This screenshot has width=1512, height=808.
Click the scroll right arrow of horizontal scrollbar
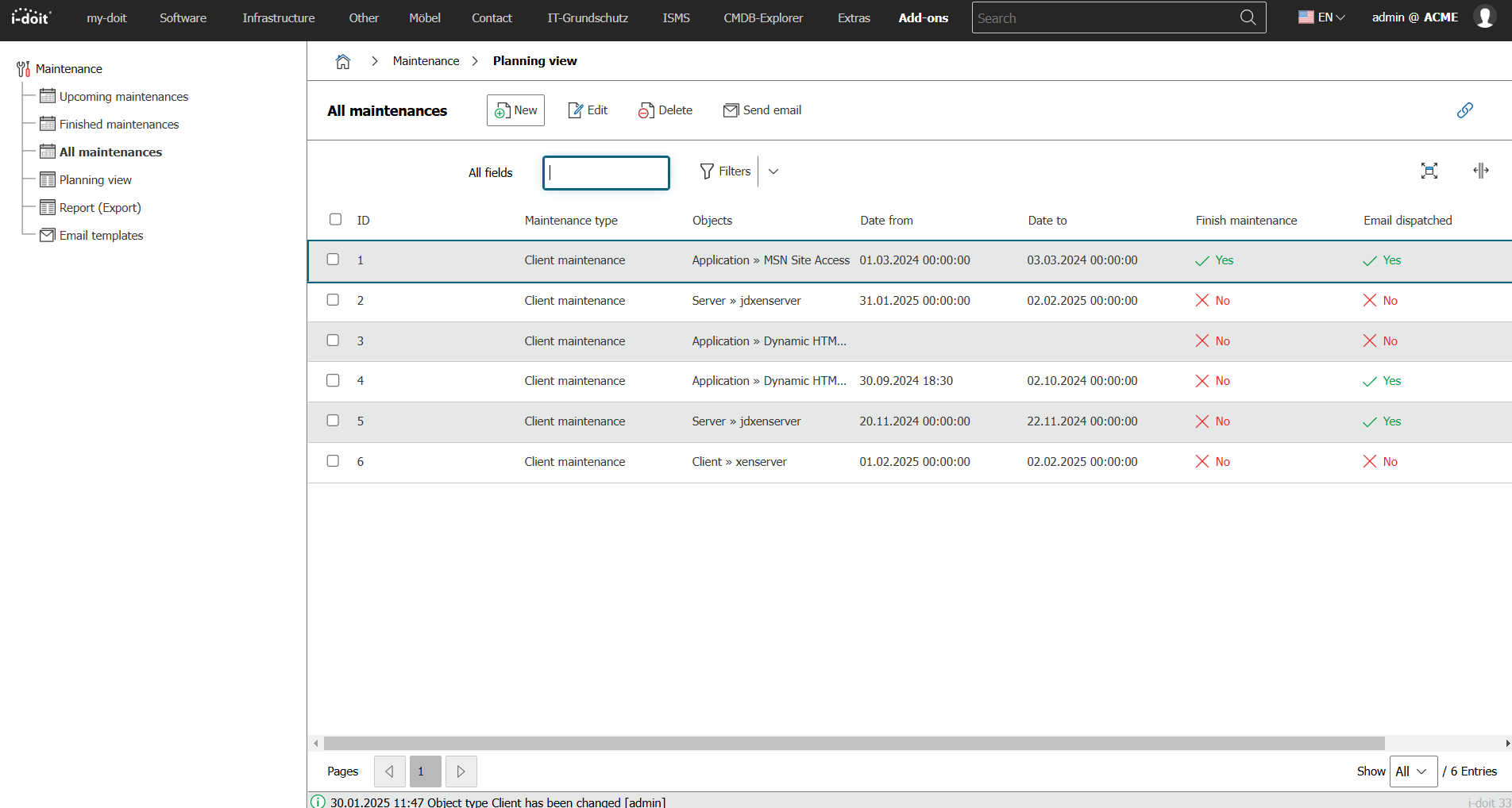click(1507, 744)
